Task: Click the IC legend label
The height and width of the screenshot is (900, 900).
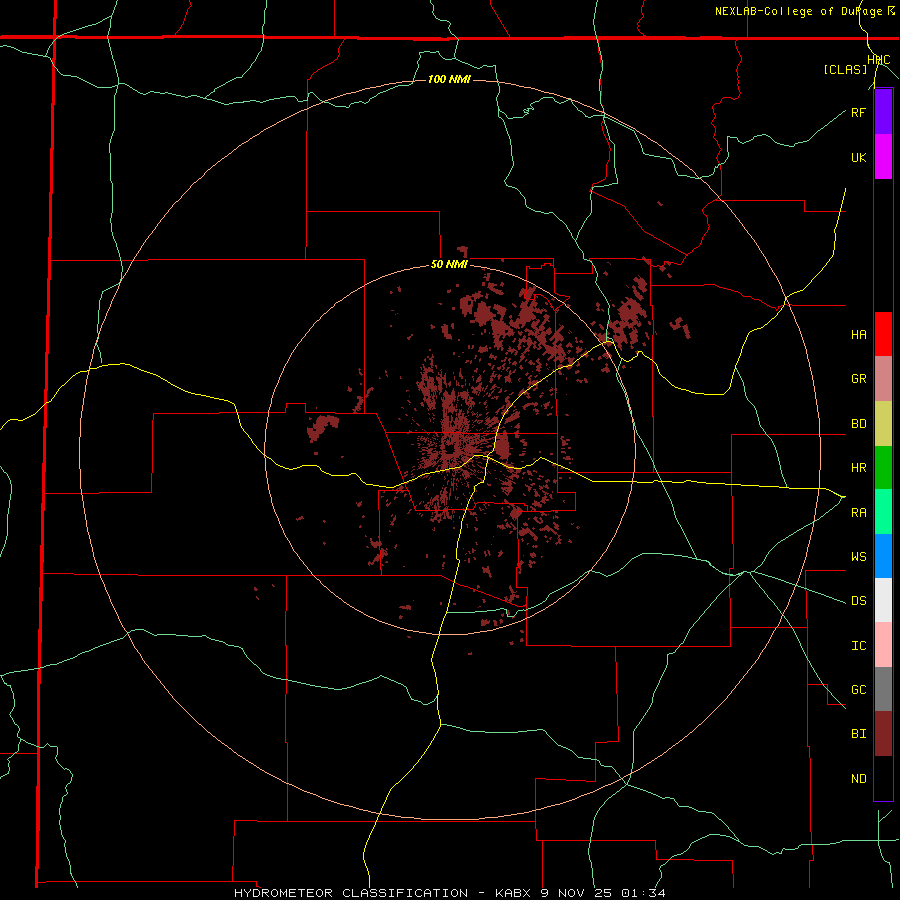Action: pyautogui.click(x=859, y=646)
